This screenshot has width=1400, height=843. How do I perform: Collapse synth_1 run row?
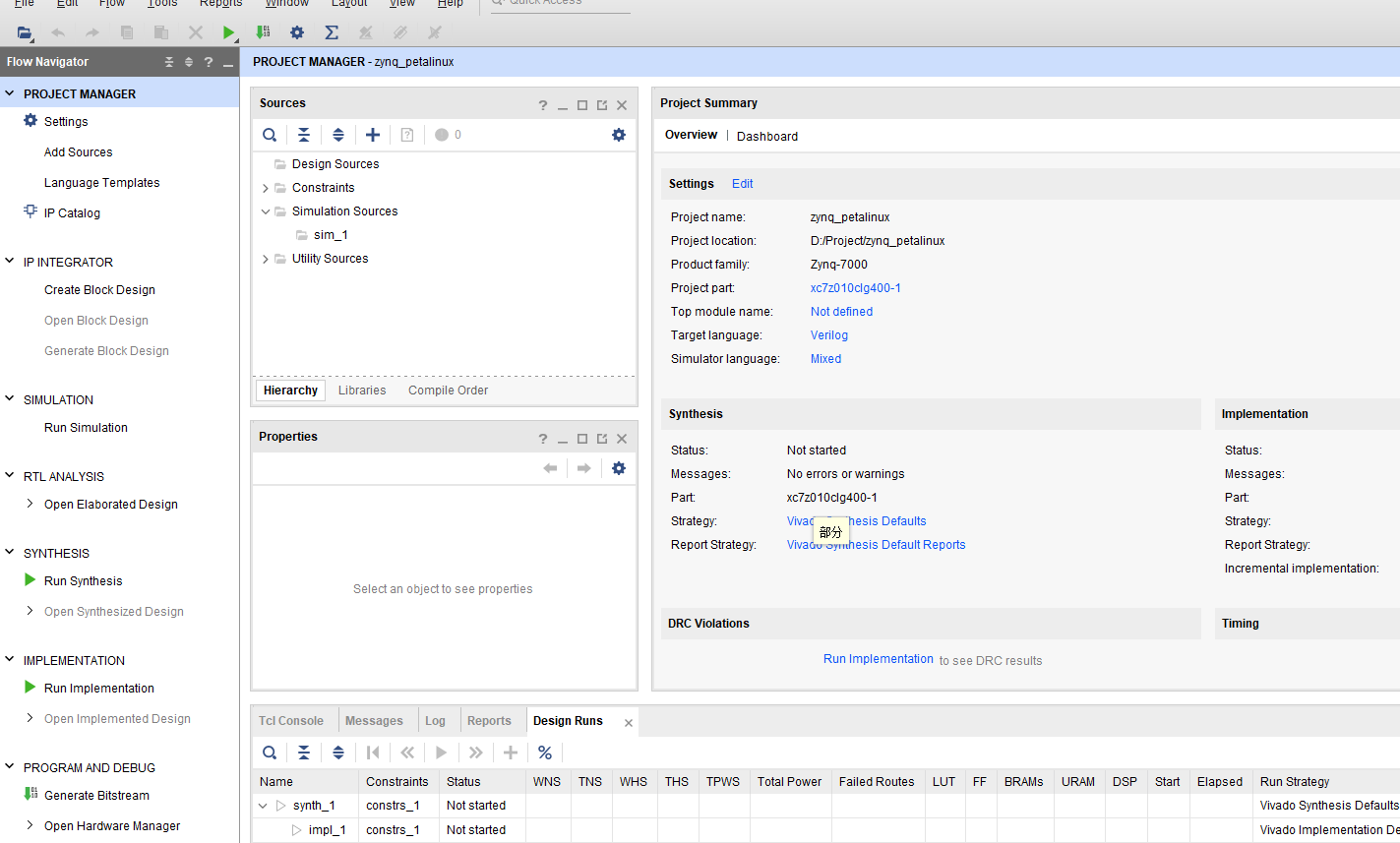263,806
